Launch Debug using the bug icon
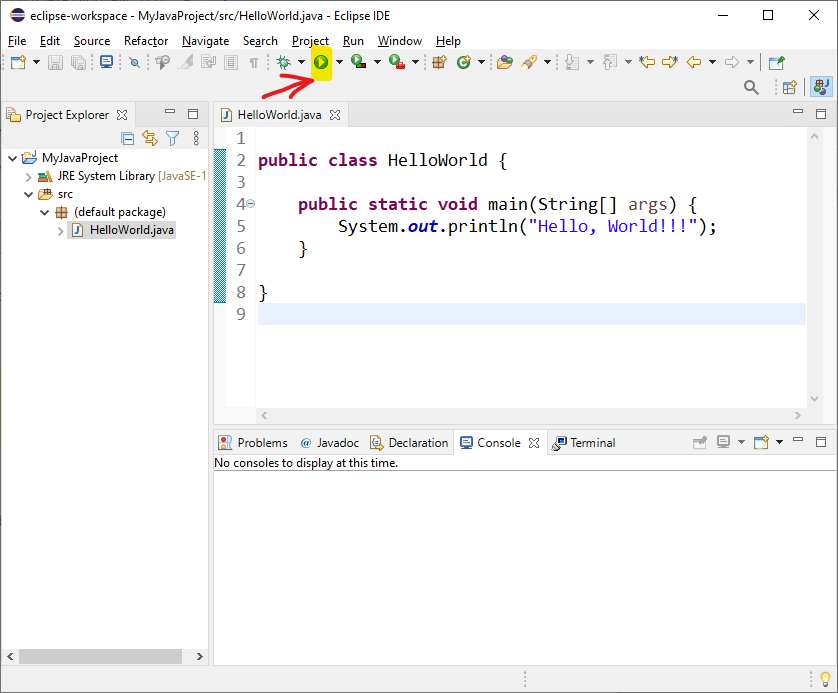The image size is (838, 693). pyautogui.click(x=281, y=62)
